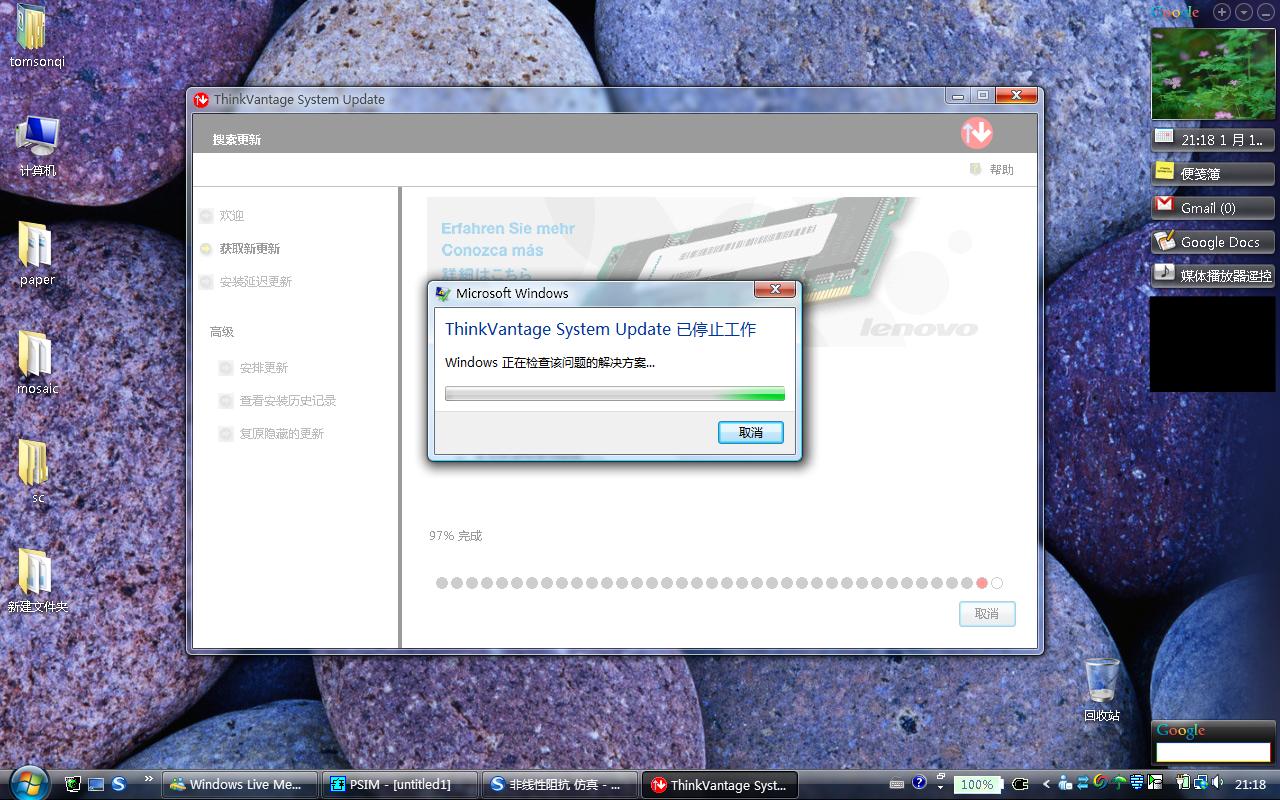Open the paper folder on the desktop
Image resolution: width=1280 pixels, height=800 pixels.
pos(37,254)
